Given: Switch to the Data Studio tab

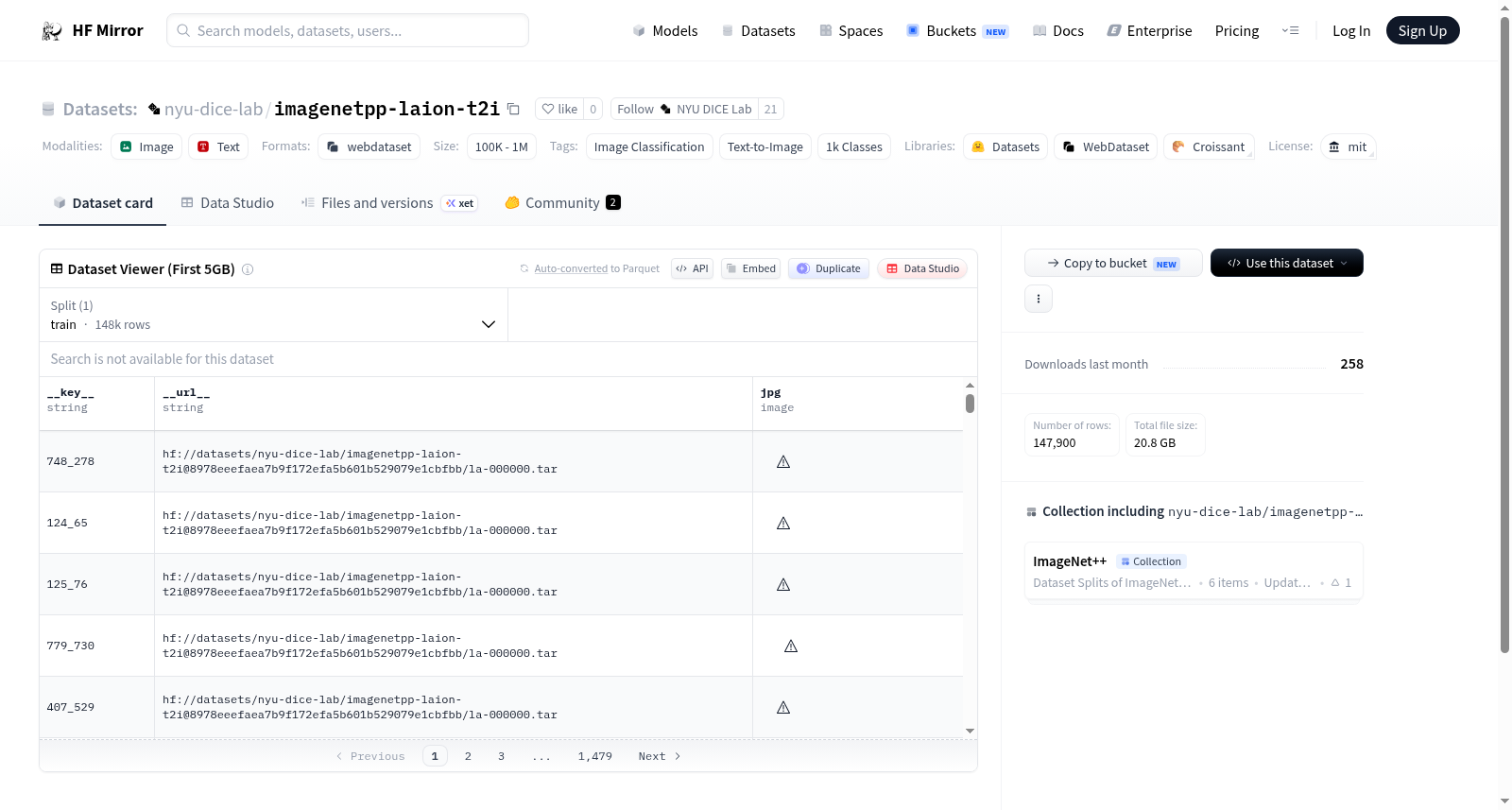Looking at the screenshot, I should click(228, 203).
